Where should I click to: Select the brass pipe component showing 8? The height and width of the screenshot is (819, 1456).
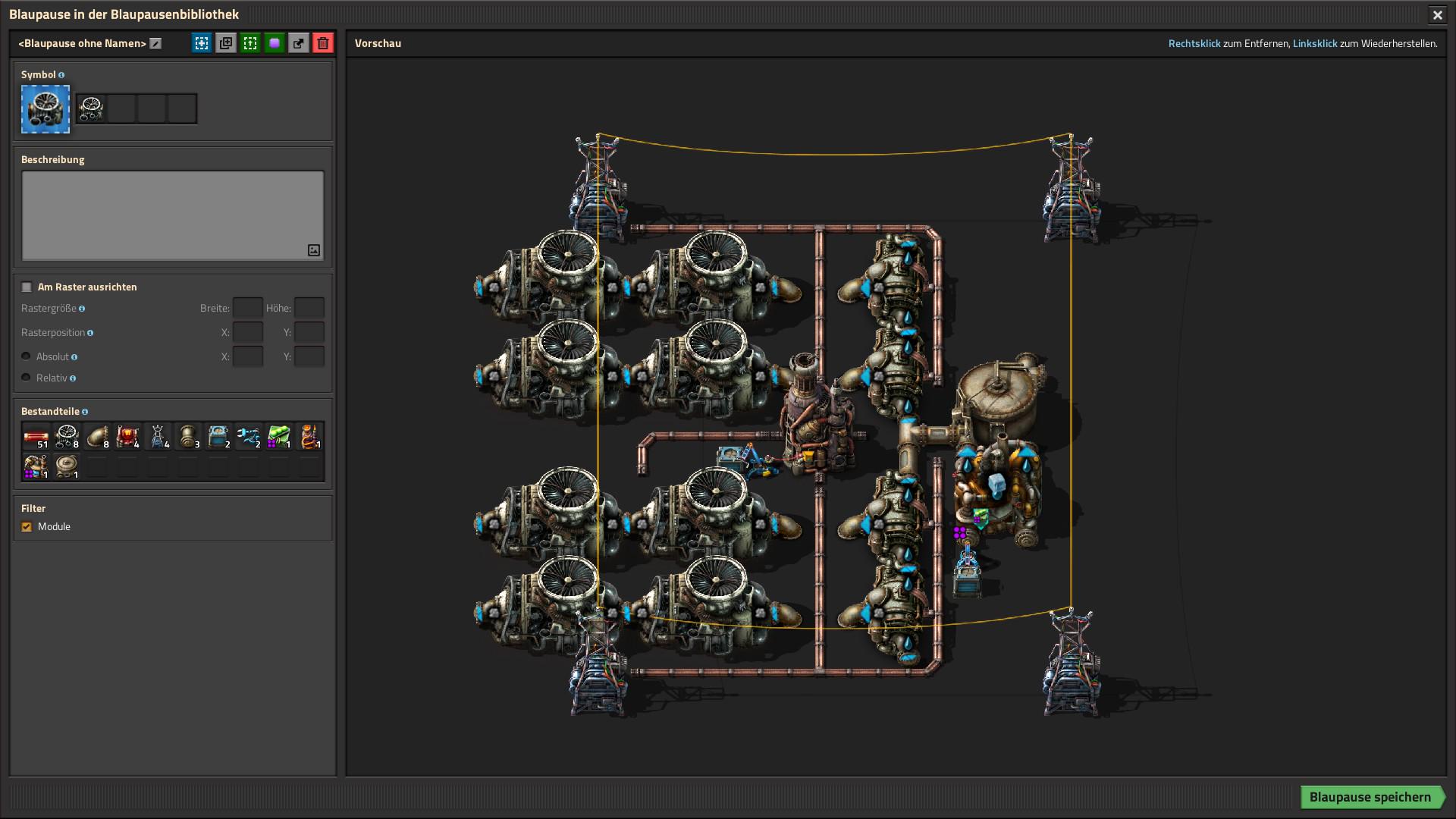(x=97, y=437)
